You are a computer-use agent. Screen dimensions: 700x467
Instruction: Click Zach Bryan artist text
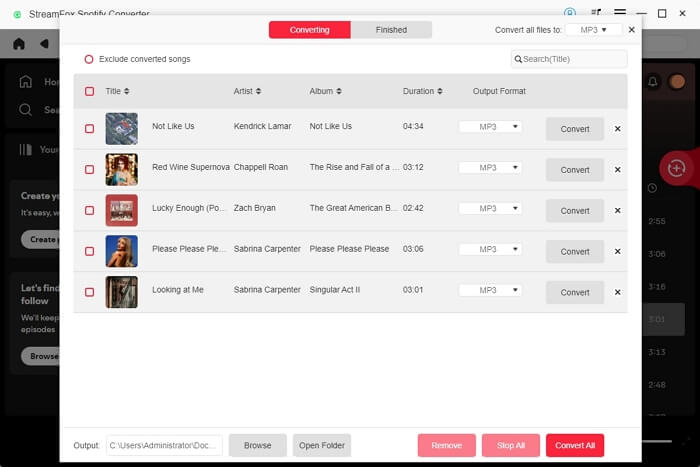(x=254, y=208)
